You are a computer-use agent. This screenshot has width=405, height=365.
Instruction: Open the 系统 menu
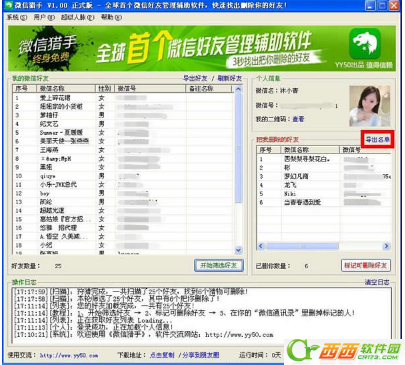click(x=17, y=17)
